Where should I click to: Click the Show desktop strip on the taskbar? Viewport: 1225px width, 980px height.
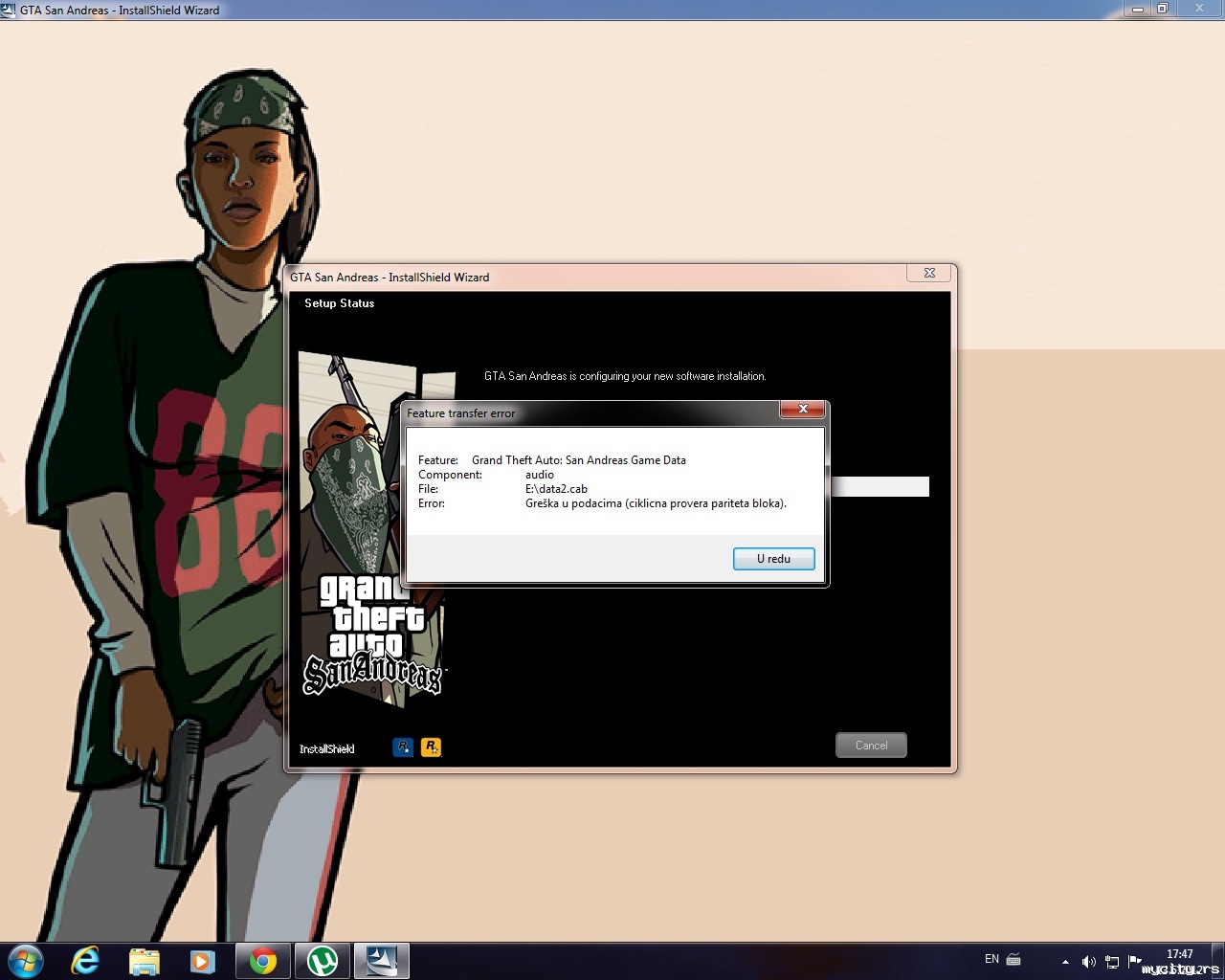1218,961
